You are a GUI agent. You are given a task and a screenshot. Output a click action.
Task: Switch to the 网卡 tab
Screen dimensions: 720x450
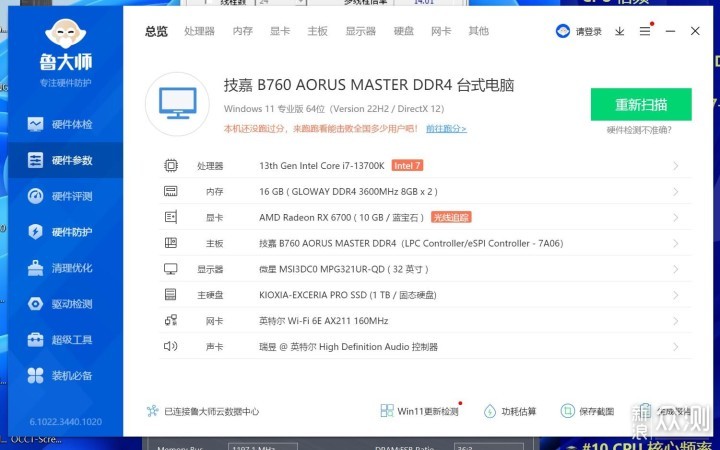coord(441,31)
